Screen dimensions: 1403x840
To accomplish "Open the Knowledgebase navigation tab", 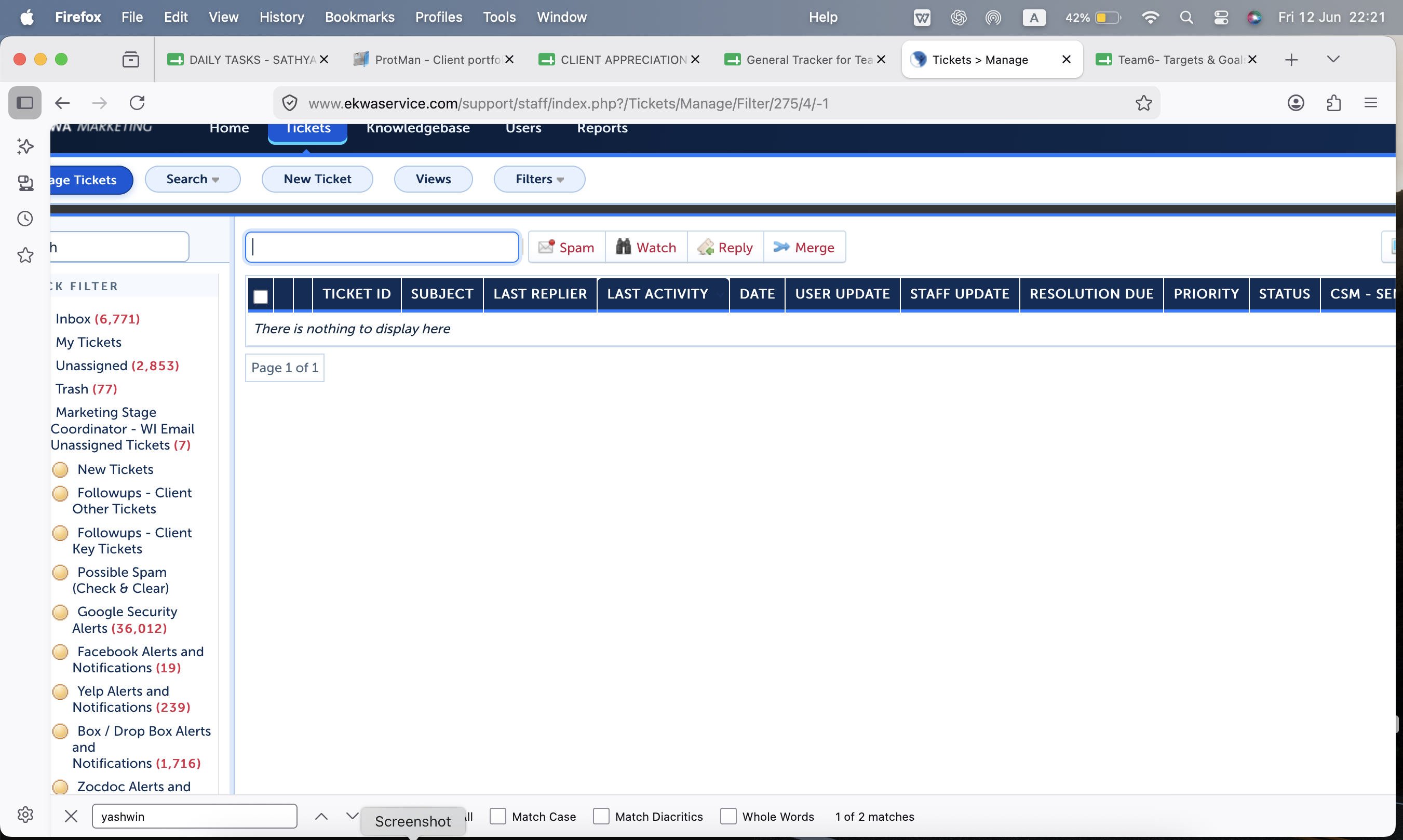I will [x=418, y=129].
